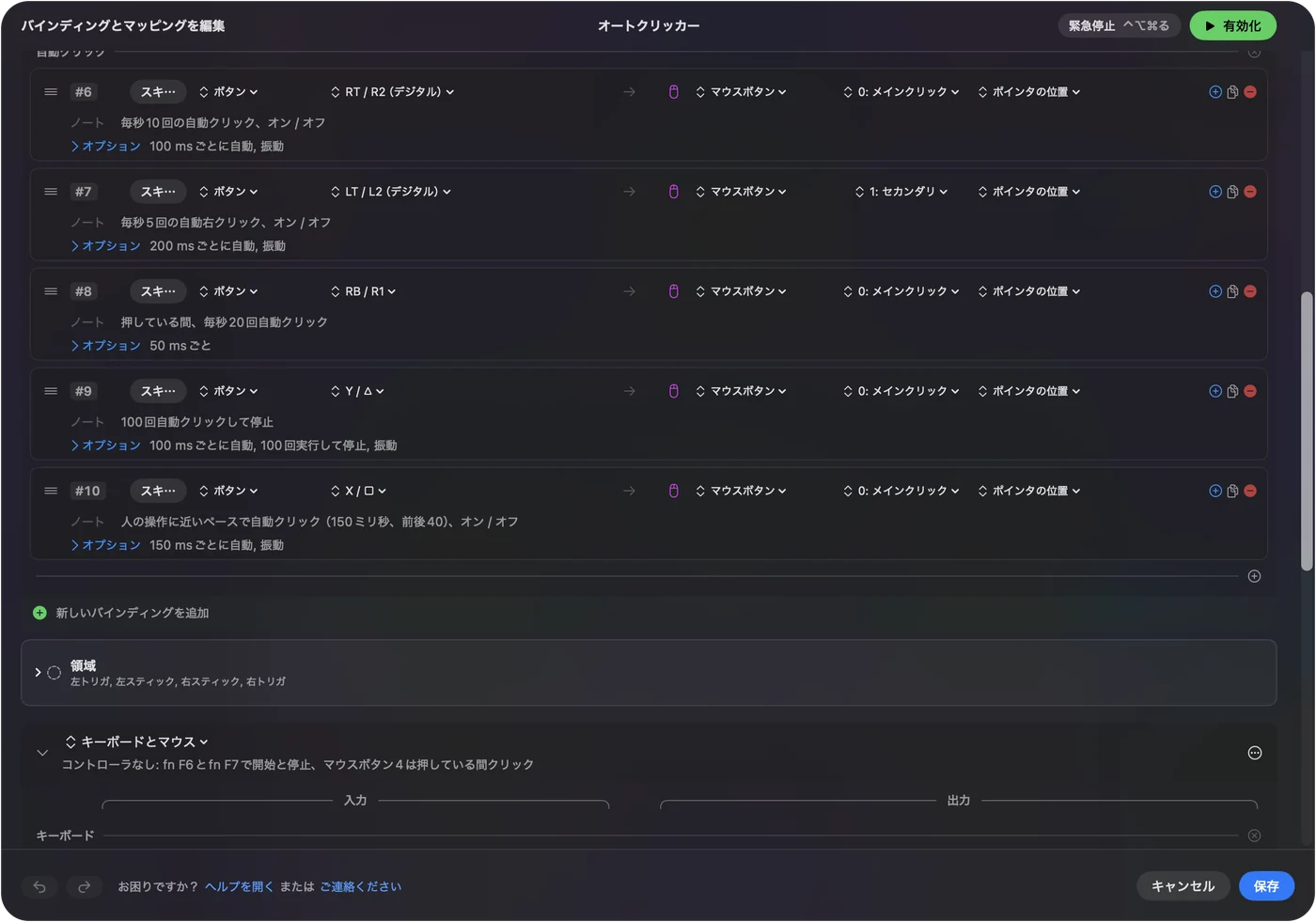
Task: Toggle the スキ… pill on binding #8
Action: pos(158,291)
